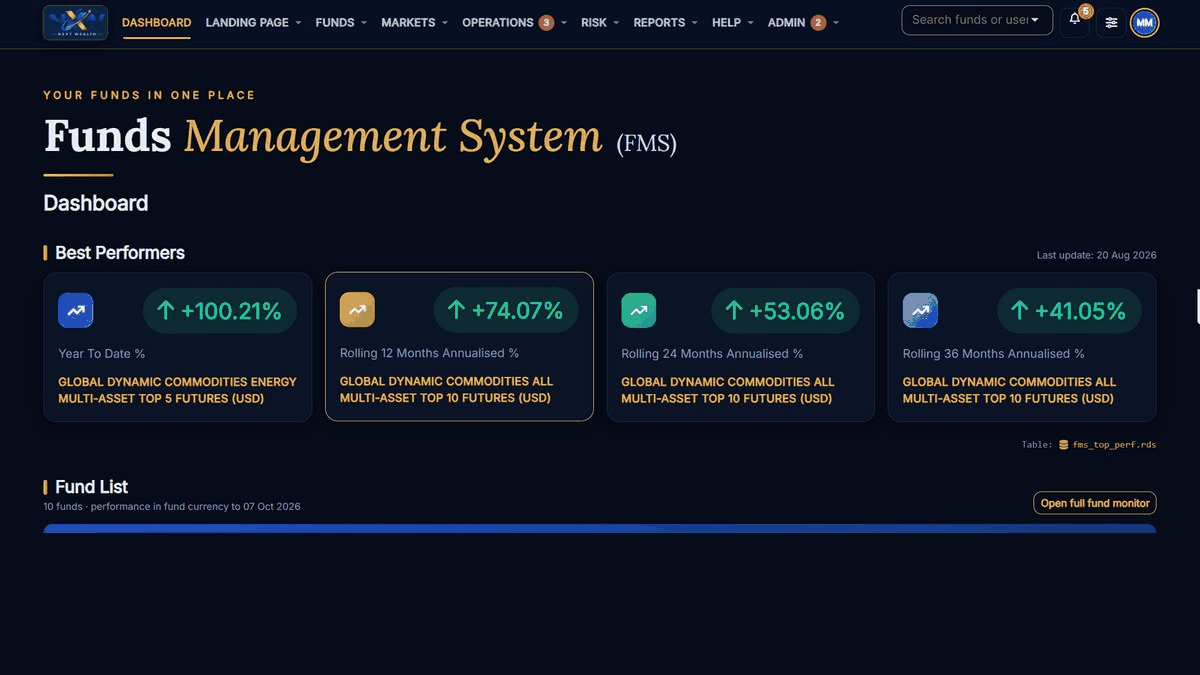Expand the Risk menu
The height and width of the screenshot is (675, 1200).
600,22
